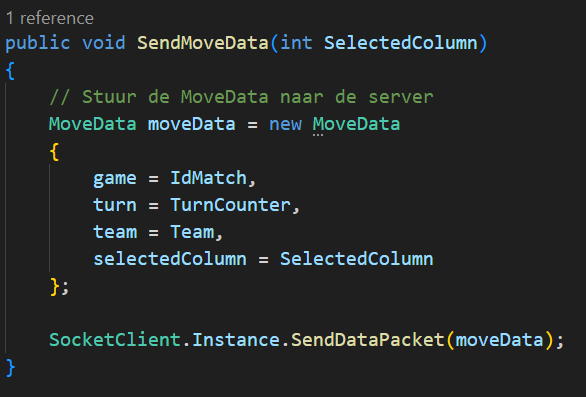Screen dimensions: 586x397
Task: Click the SendMoveData method name
Action: (203, 43)
